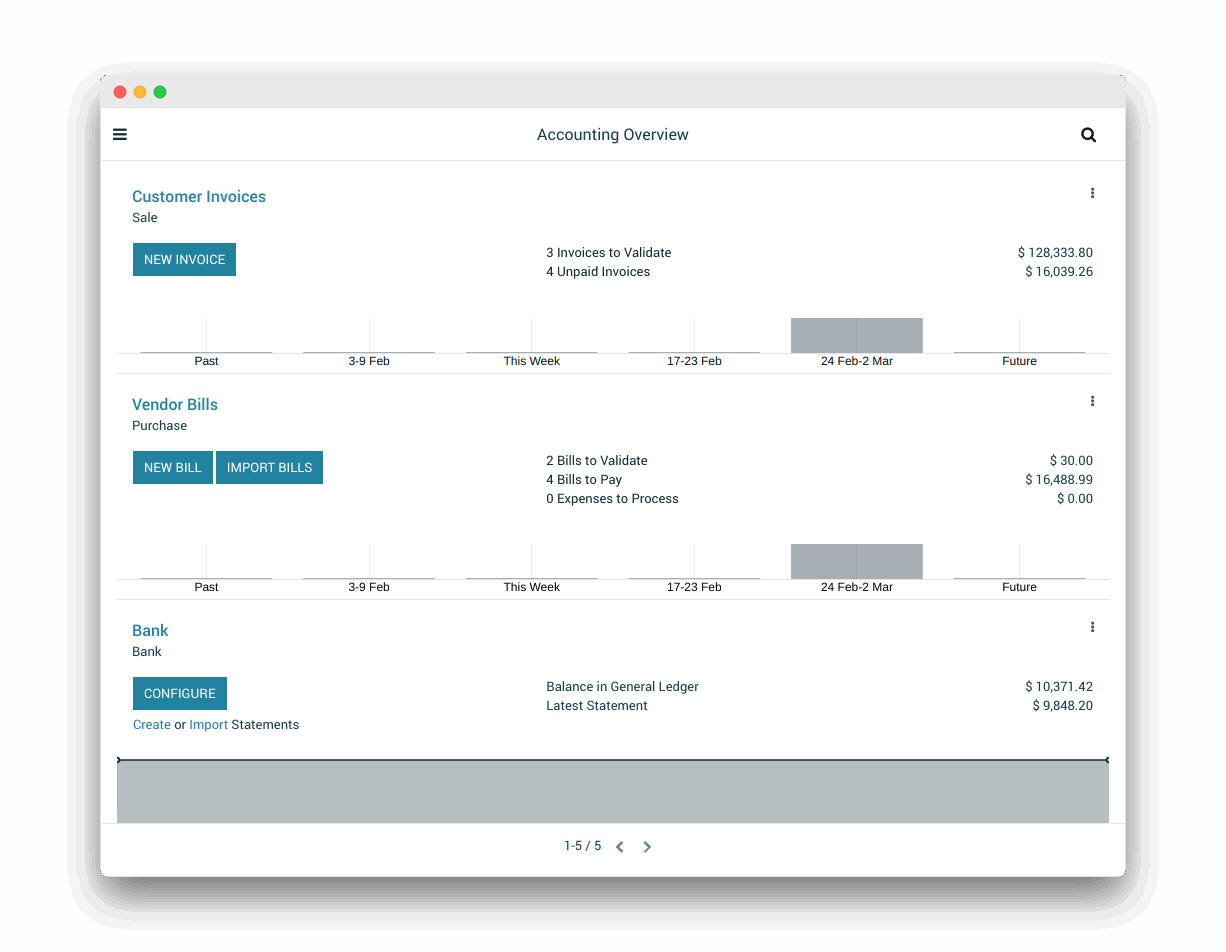Screen dimensions: 1226x952
Task: Open the Customer Invoices heading
Action: click(x=199, y=197)
